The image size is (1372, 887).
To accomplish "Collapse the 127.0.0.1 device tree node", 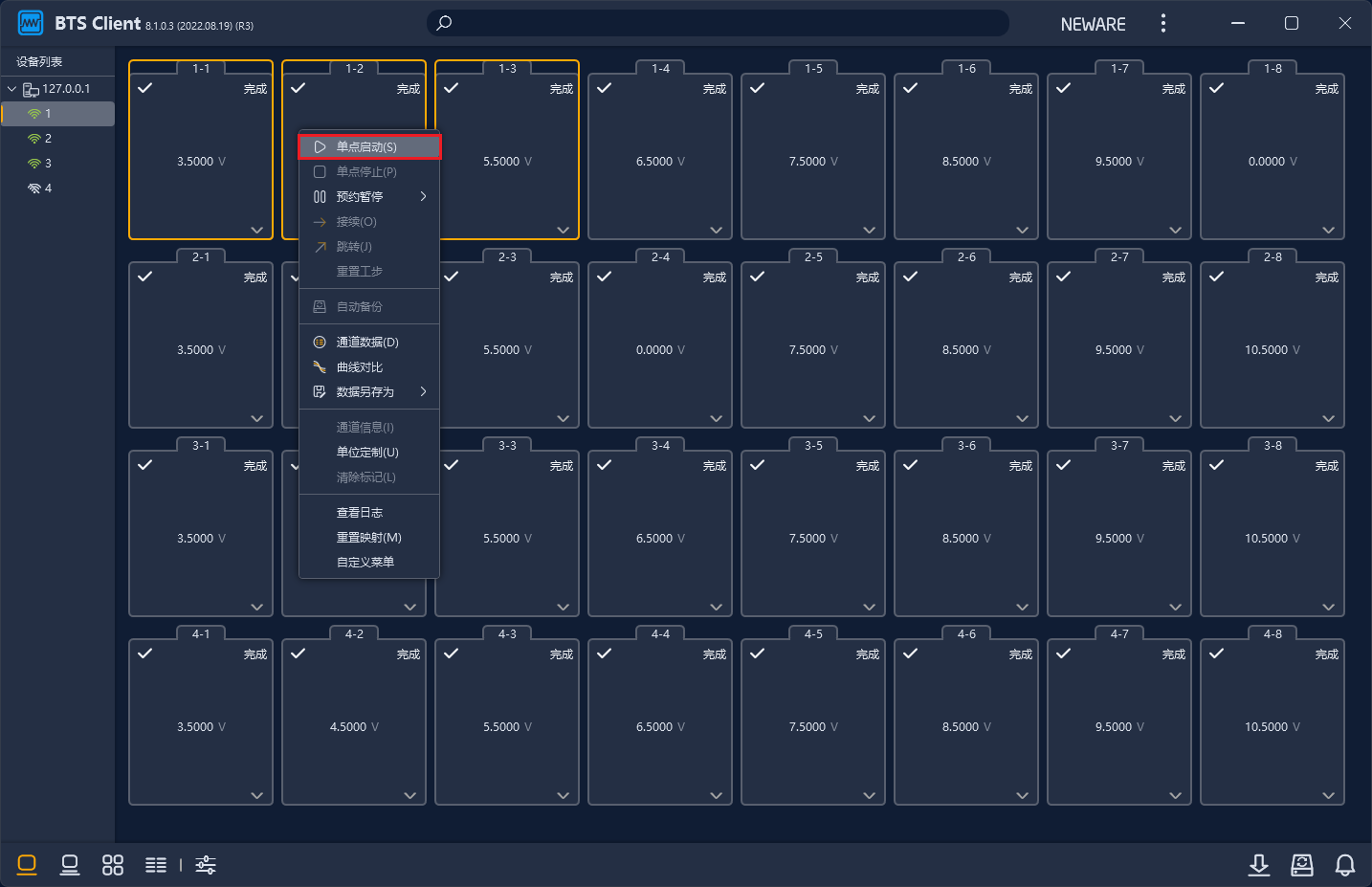I will [11, 89].
